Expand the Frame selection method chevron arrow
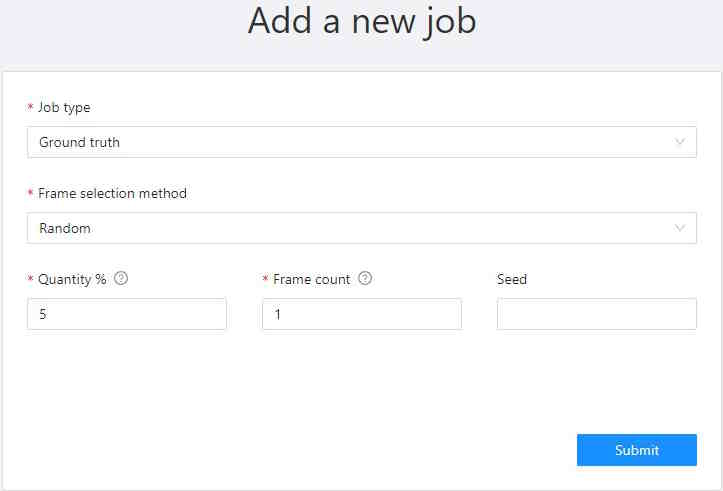The width and height of the screenshot is (723, 491). point(681,228)
